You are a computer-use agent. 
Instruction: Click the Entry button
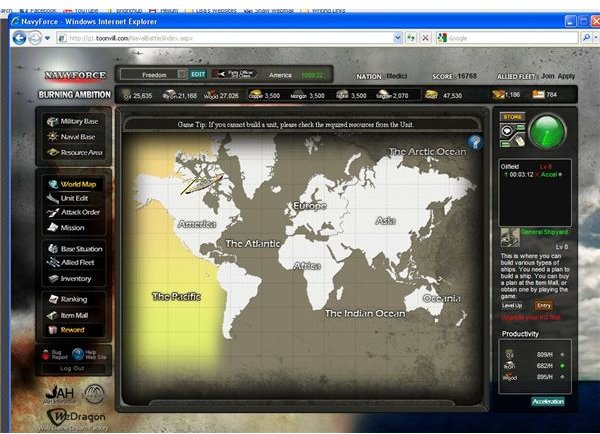[543, 305]
